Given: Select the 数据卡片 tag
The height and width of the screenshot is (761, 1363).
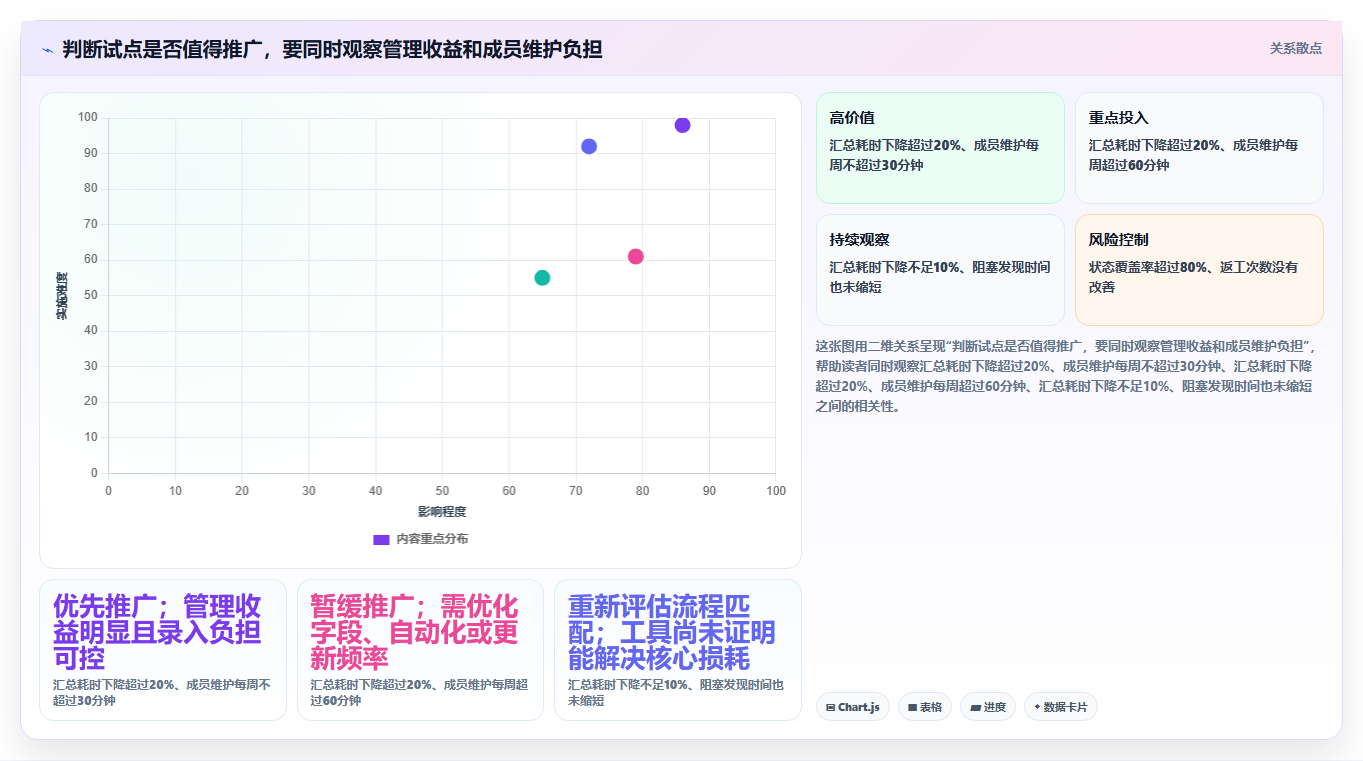Looking at the screenshot, I should pos(1061,707).
